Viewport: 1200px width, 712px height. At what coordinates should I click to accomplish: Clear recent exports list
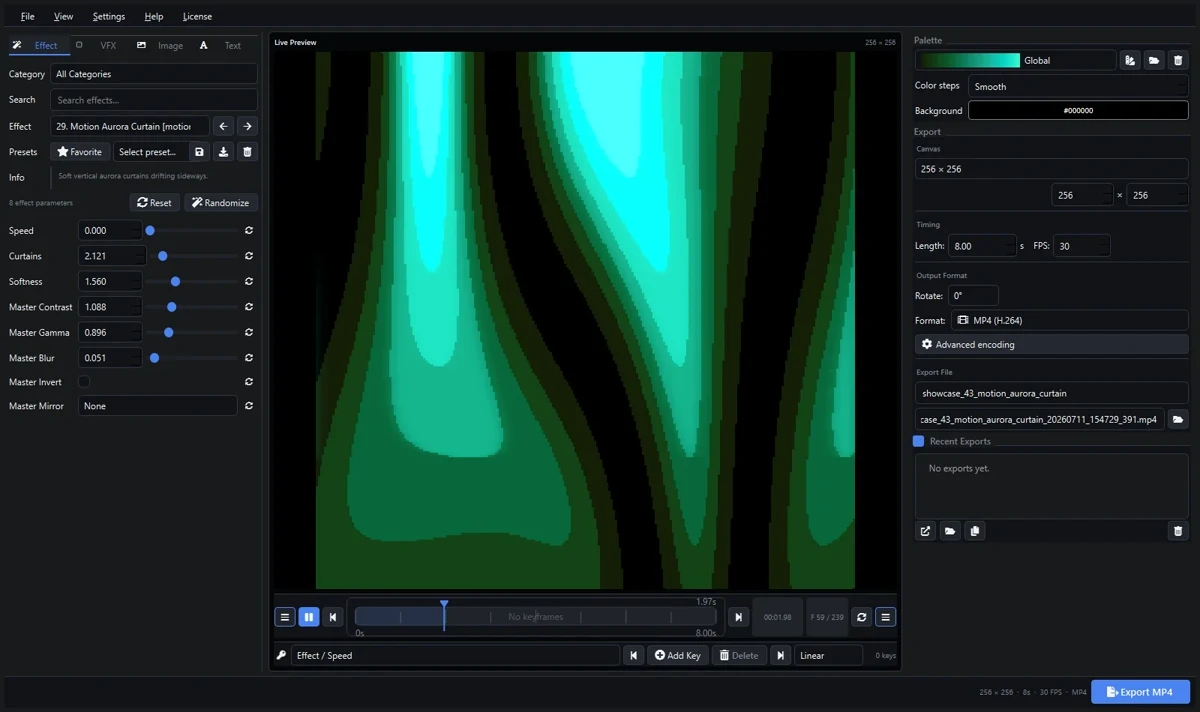pyautogui.click(x=1178, y=531)
